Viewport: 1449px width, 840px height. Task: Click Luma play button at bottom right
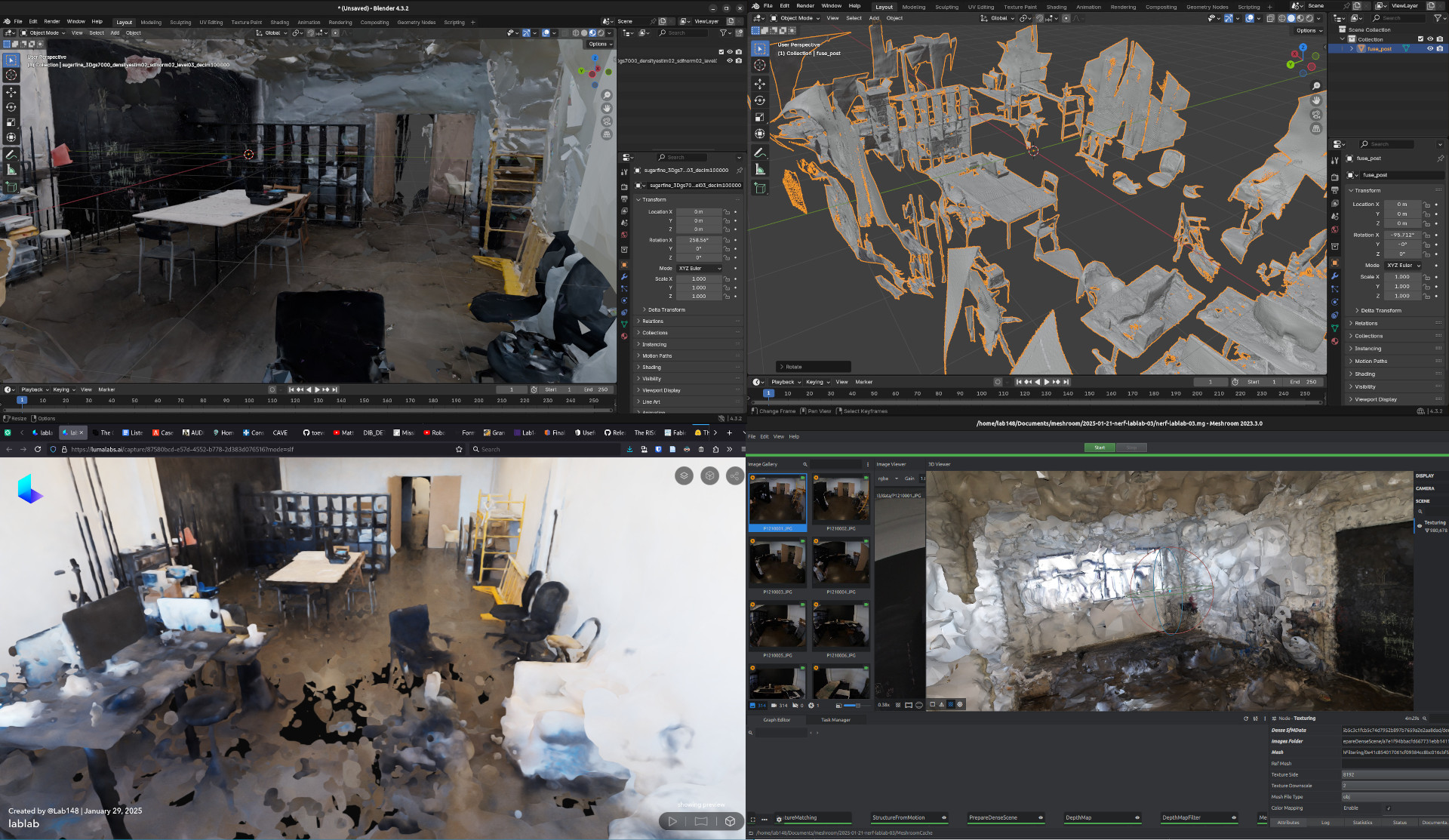[672, 821]
